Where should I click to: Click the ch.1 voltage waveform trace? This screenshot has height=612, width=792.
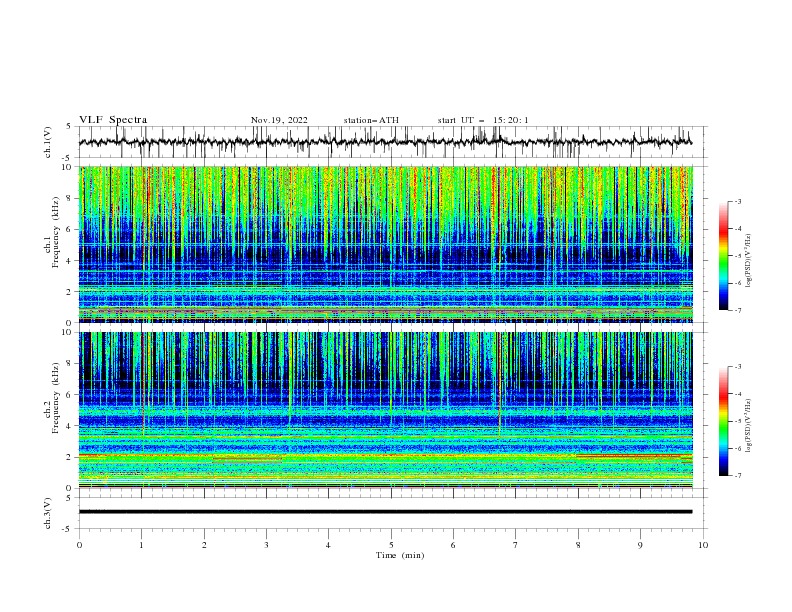tap(385, 142)
